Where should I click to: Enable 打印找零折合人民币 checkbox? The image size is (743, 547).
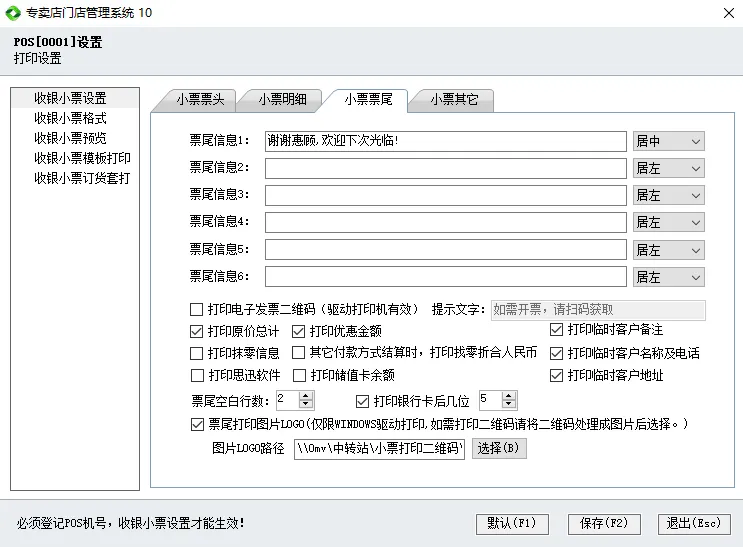(298, 353)
